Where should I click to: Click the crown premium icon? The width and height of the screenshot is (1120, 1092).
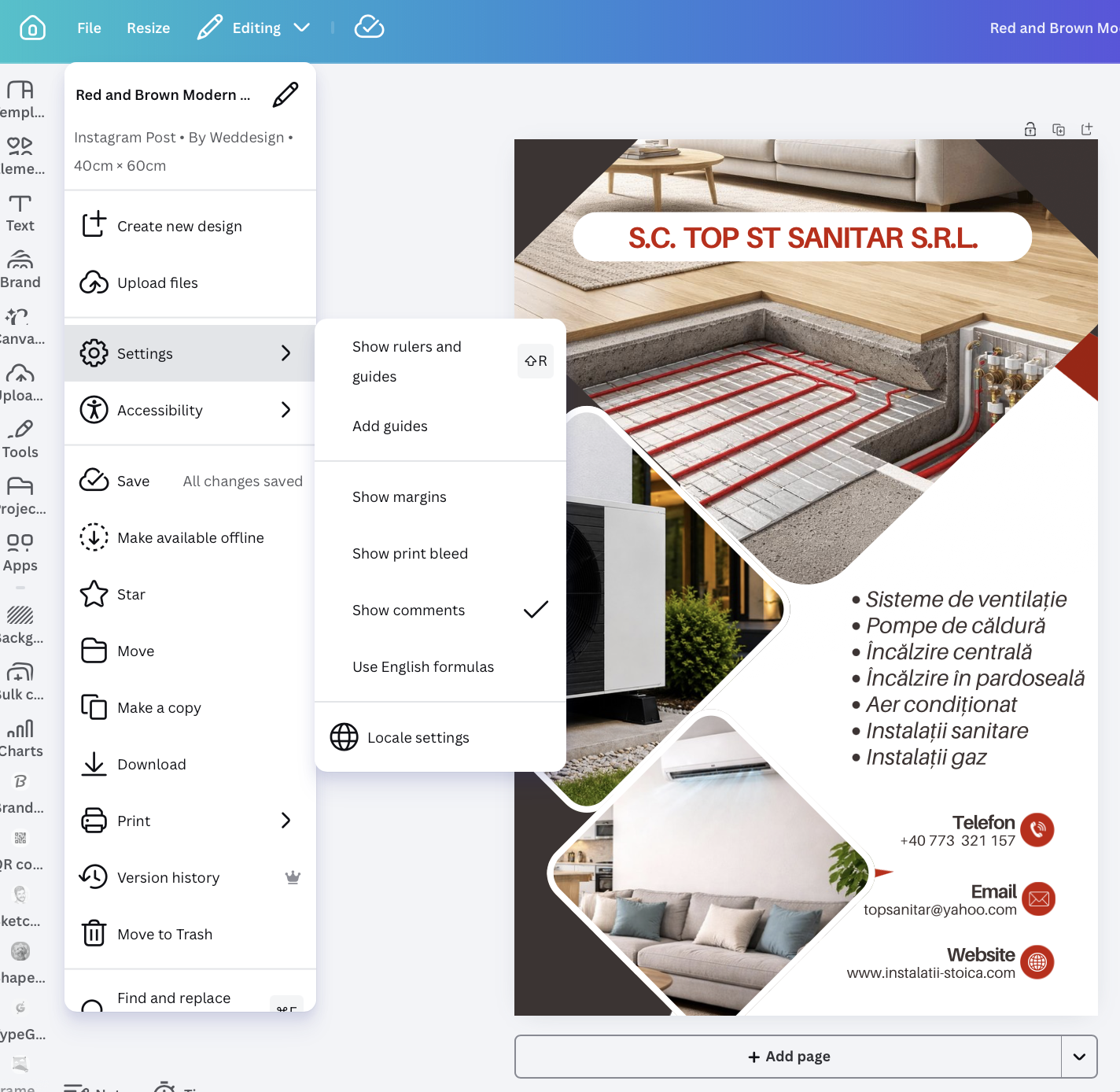click(293, 877)
